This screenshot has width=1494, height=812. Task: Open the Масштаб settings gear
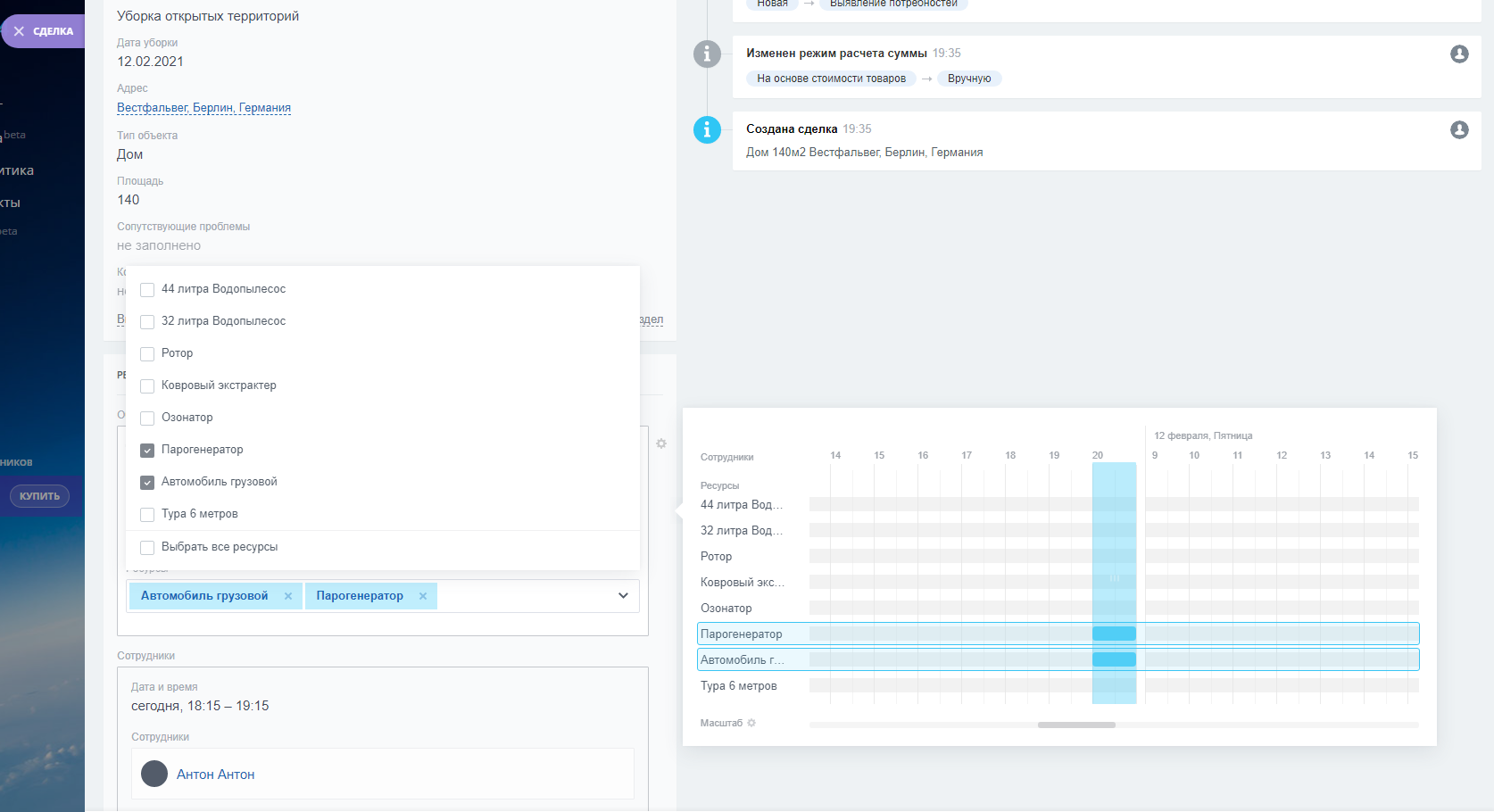coord(751,723)
